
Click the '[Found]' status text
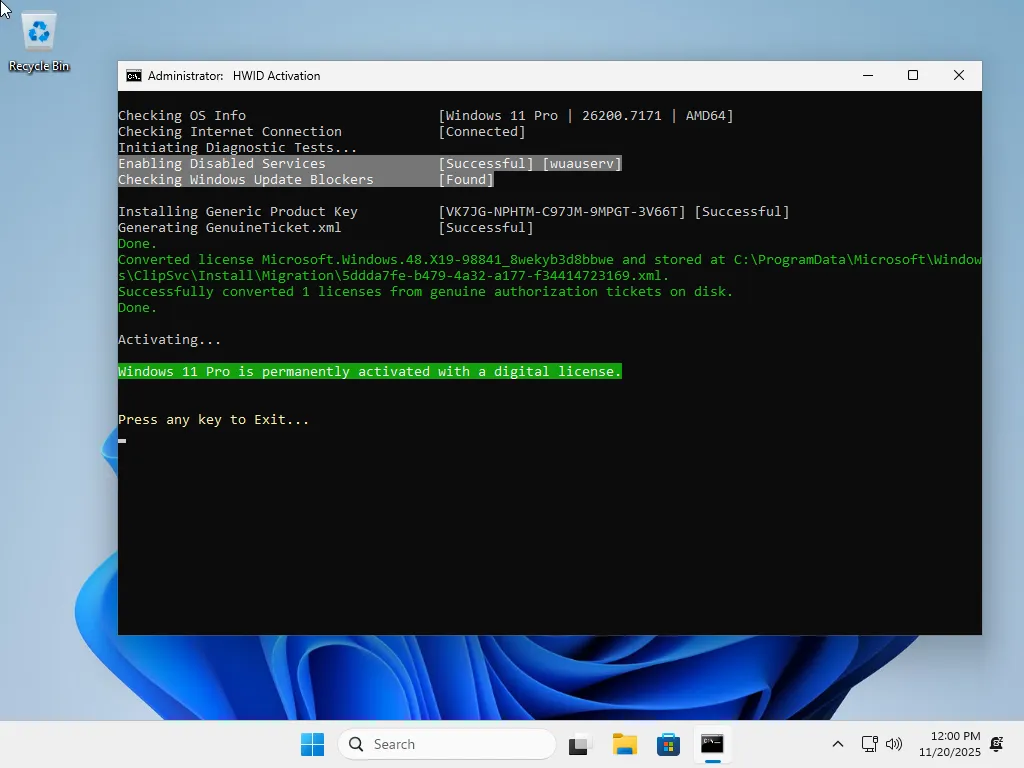(466, 180)
